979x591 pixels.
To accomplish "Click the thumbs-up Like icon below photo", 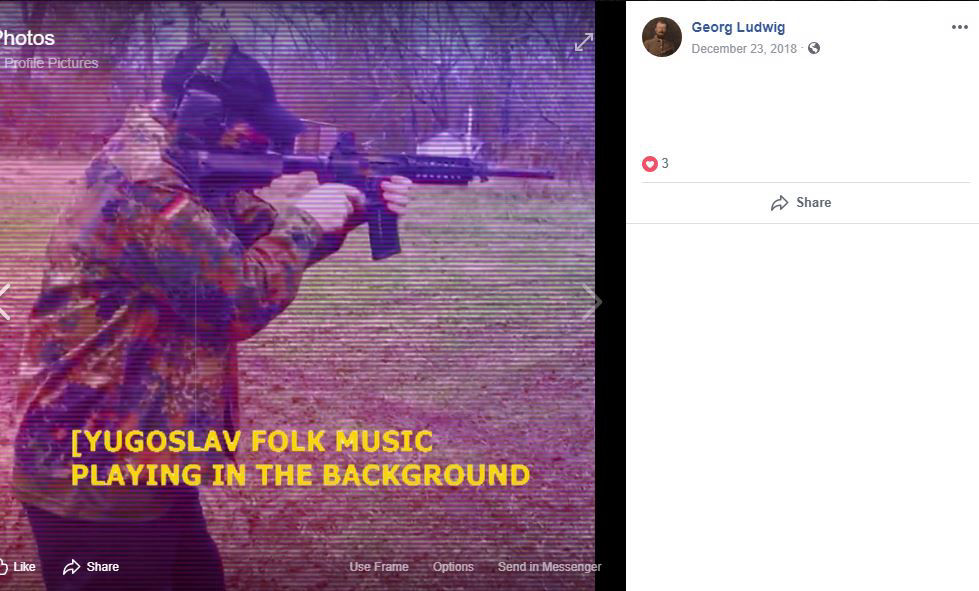I will [x=3, y=567].
